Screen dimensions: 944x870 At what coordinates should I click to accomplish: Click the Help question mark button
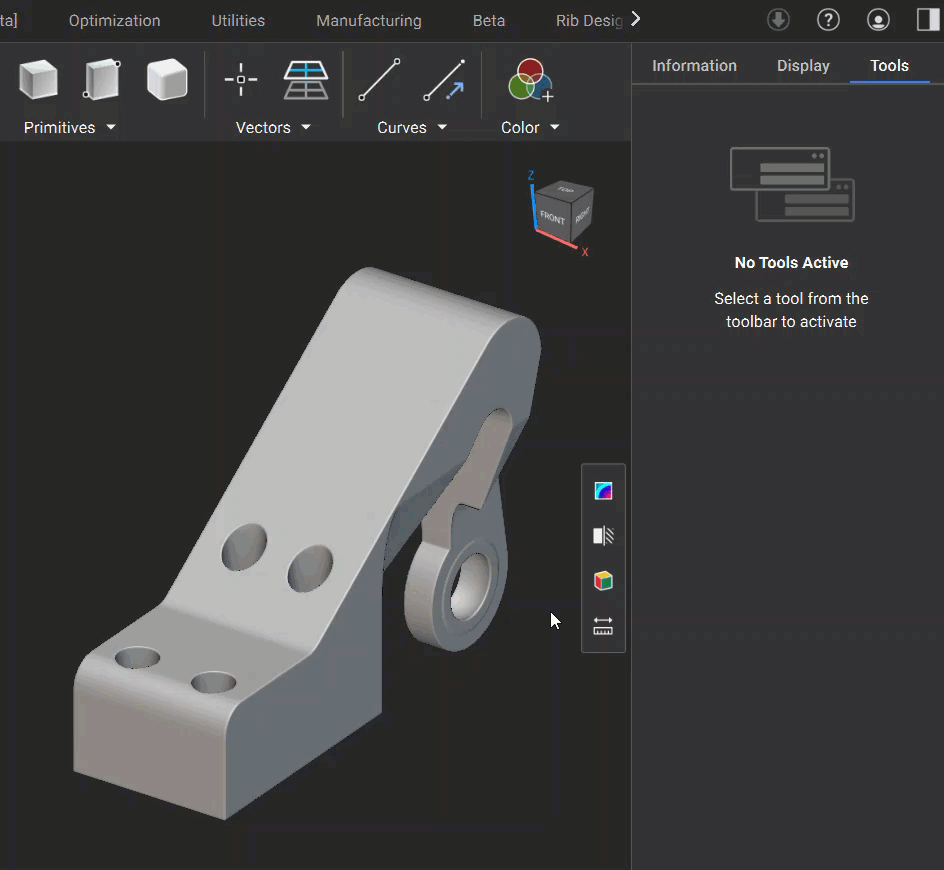pos(828,20)
